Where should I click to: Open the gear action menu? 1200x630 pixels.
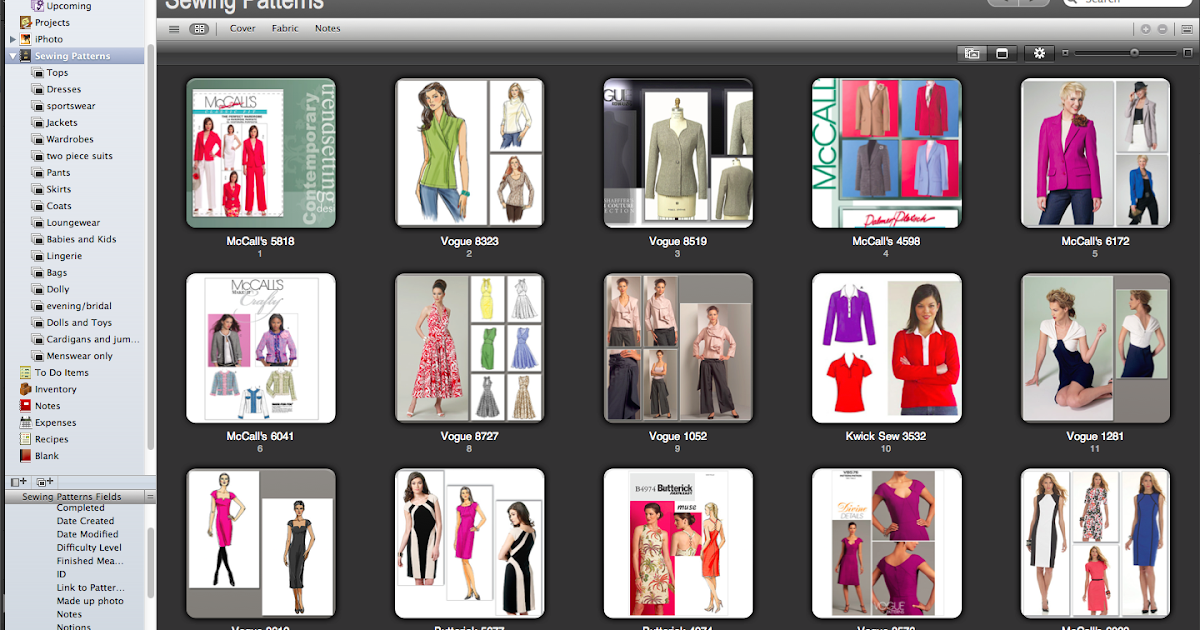pyautogui.click(x=1039, y=53)
